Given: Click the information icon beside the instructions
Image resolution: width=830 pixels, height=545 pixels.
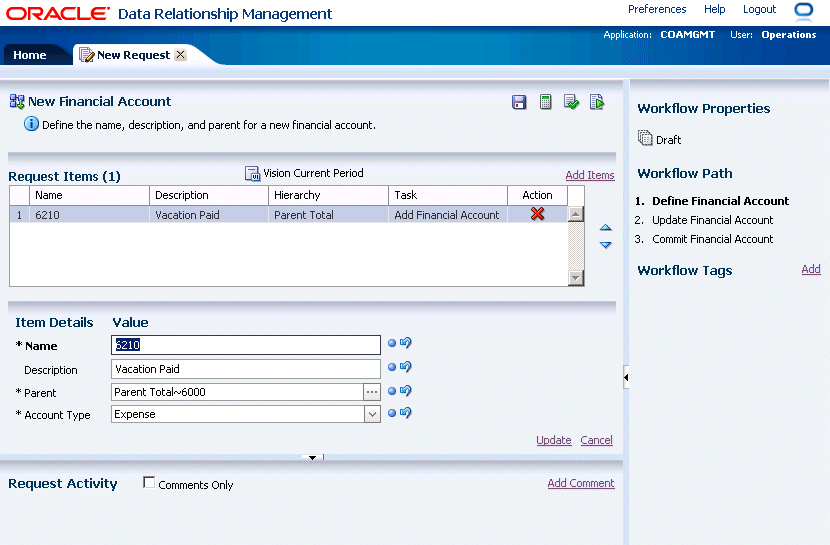Looking at the screenshot, I should point(31,124).
